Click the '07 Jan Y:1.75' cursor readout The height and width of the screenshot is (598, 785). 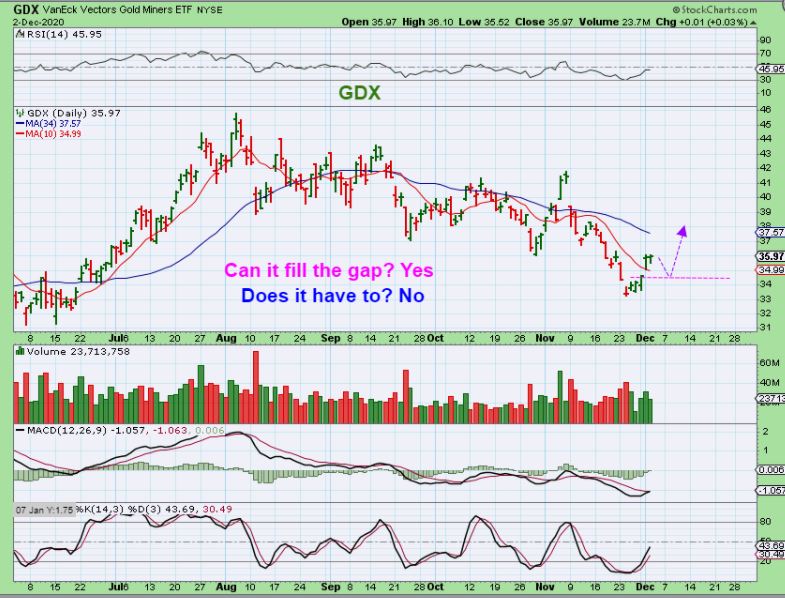[44, 510]
